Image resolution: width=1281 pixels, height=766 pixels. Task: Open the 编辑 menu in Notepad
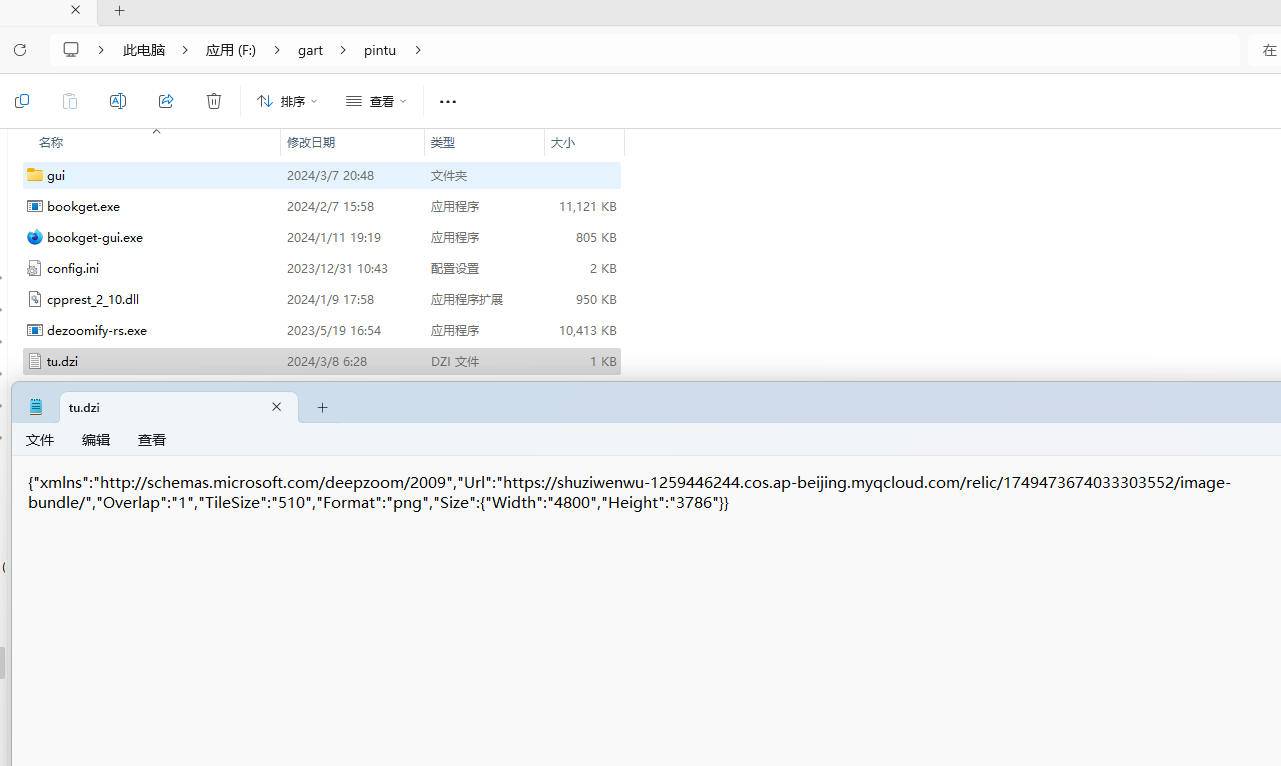[96, 440]
